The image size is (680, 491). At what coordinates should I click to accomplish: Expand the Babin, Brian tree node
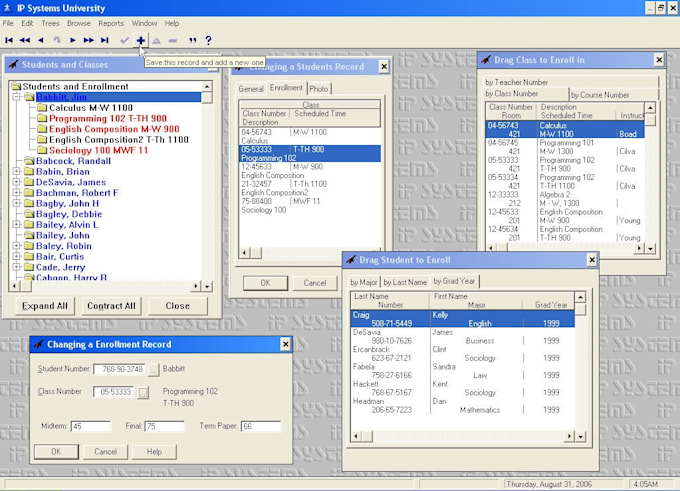16,171
